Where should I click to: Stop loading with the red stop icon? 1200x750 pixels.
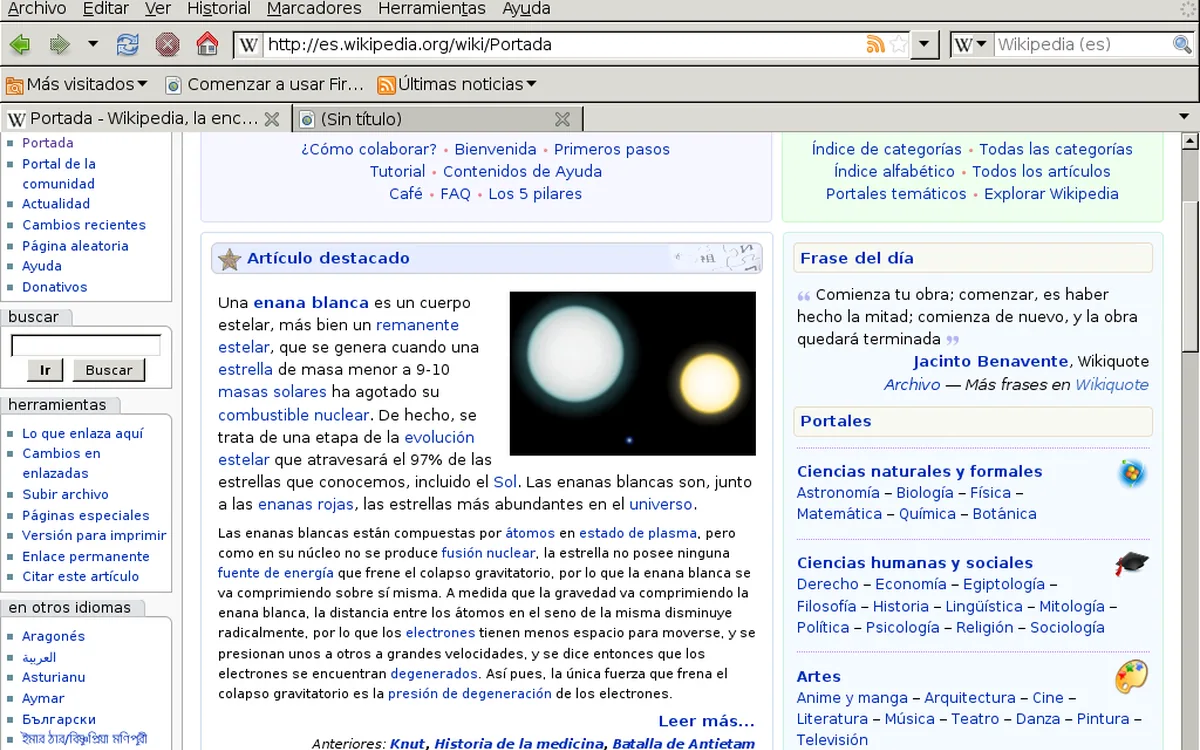coord(167,44)
